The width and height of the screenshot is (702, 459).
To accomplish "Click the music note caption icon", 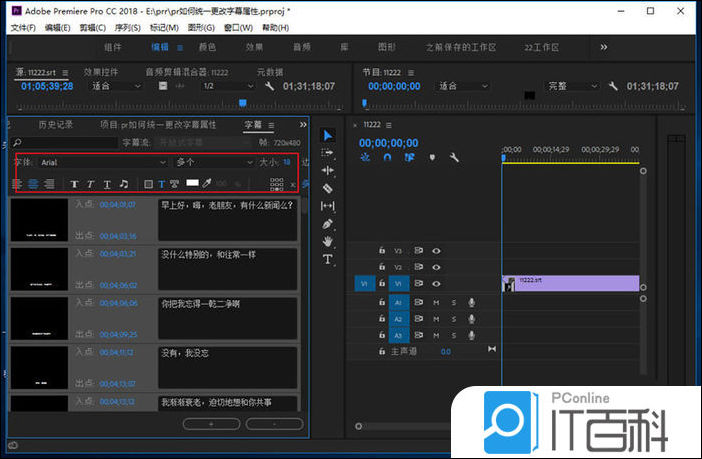I will click(124, 184).
